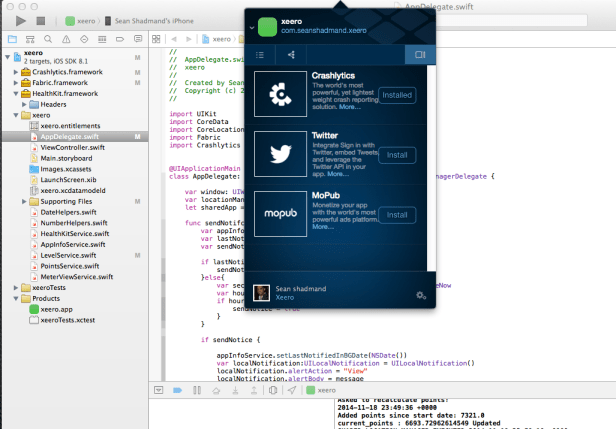Select Main.storyboard file
This screenshot has width=616, height=429.
[66, 158]
